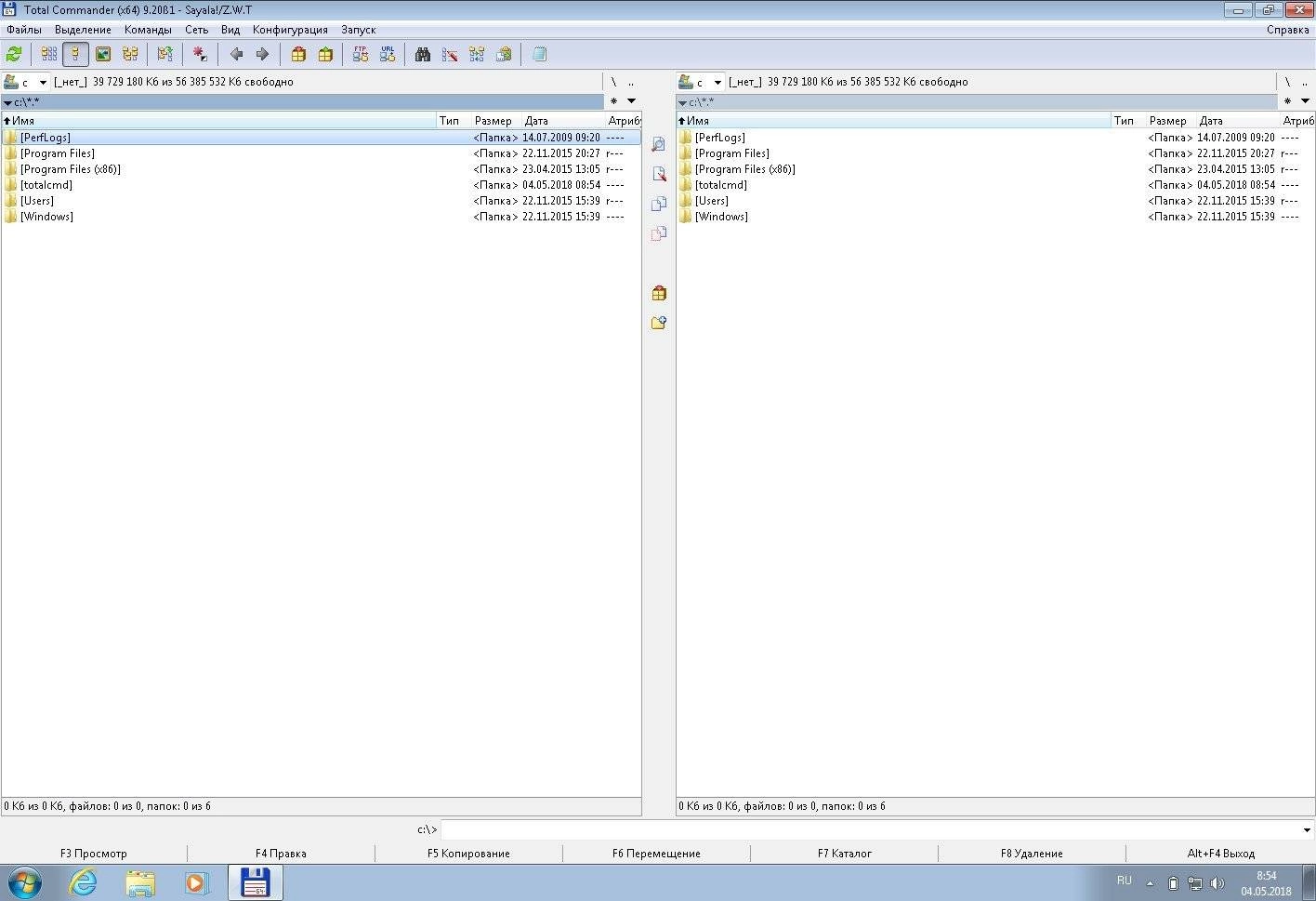Open new FTP connection by URL
Viewport: 1316px width, 901px height.
(388, 54)
